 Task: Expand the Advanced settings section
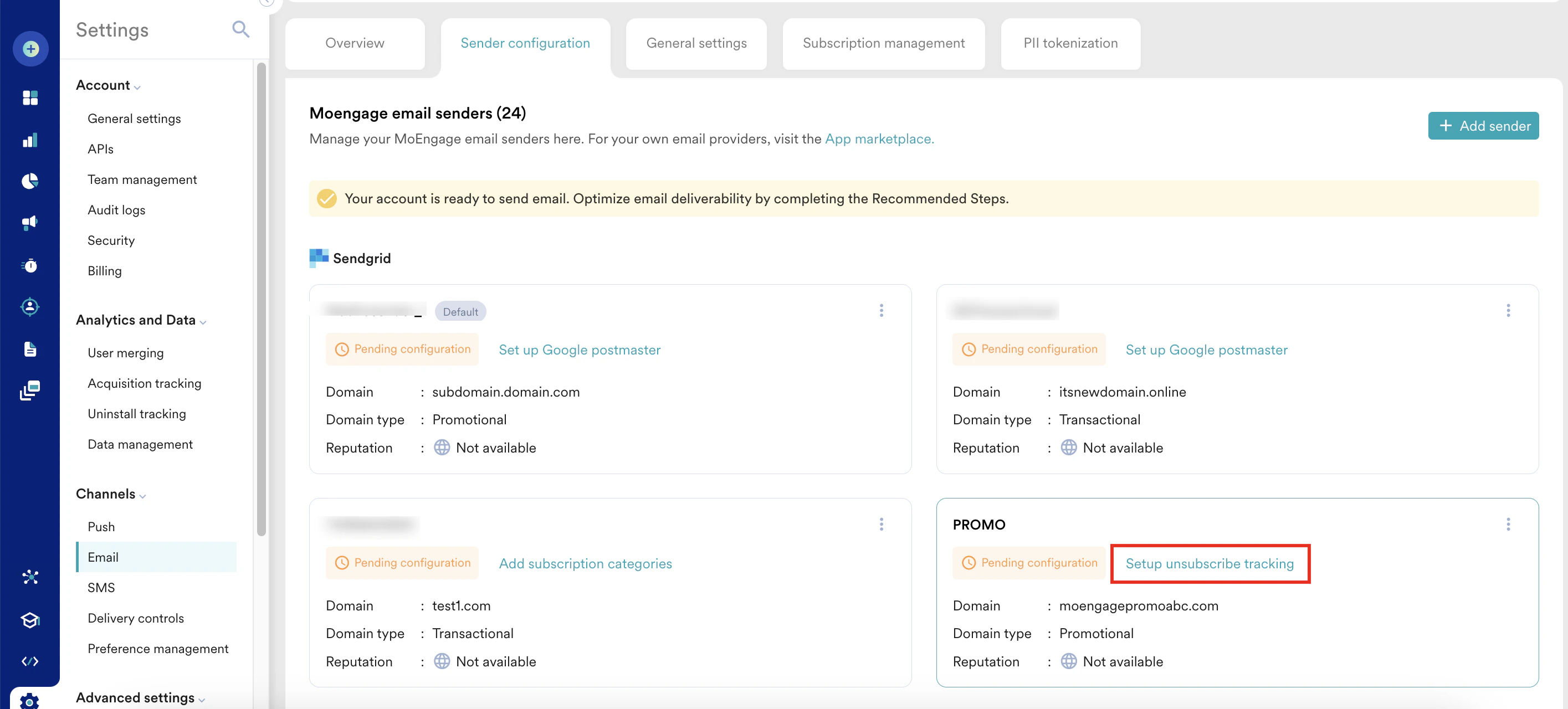201,699
